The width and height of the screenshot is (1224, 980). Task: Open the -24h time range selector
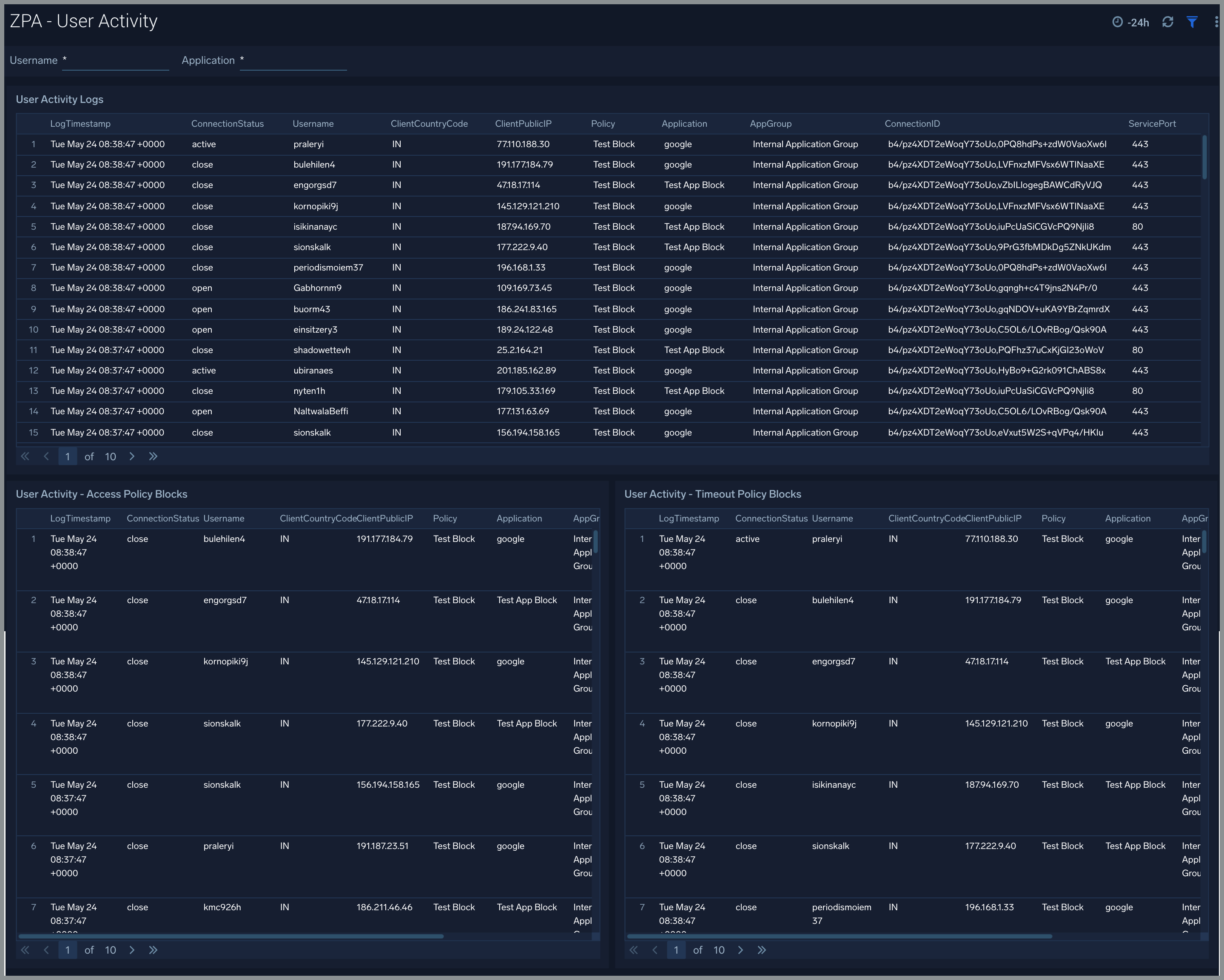1138,22
